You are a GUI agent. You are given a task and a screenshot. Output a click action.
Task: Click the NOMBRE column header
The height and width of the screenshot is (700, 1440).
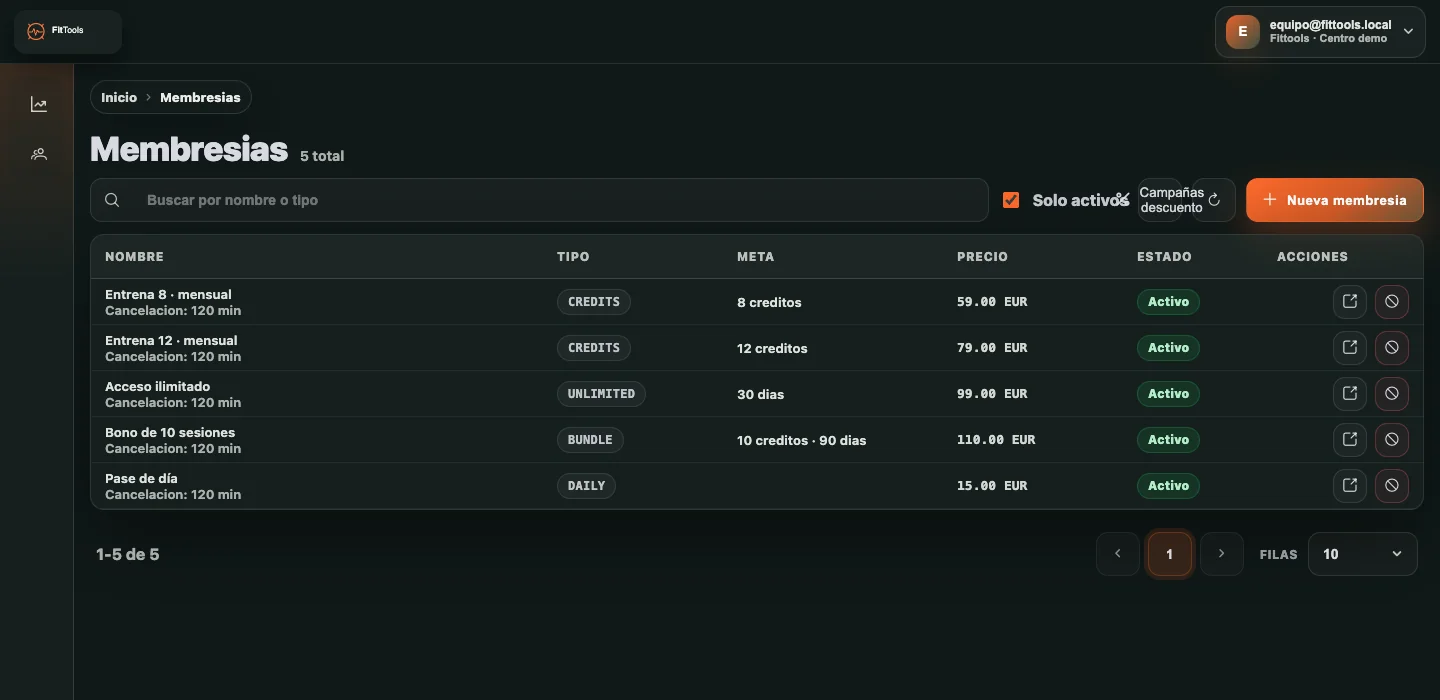click(134, 257)
